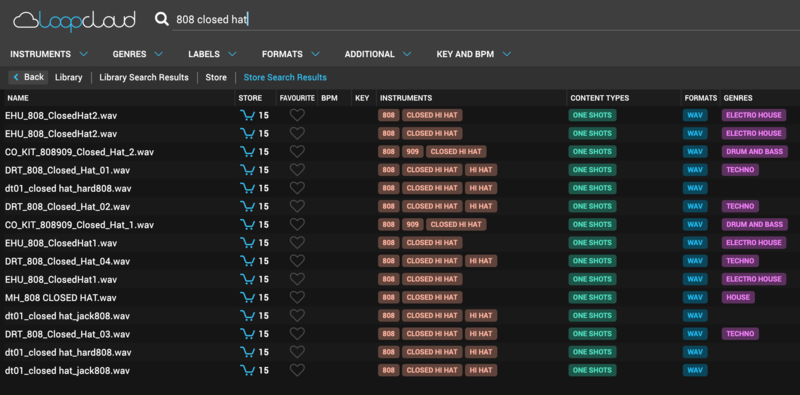
Task: Click the cart icon for DRT_808_Closed_Hat_01.wav
Action: [247, 170]
